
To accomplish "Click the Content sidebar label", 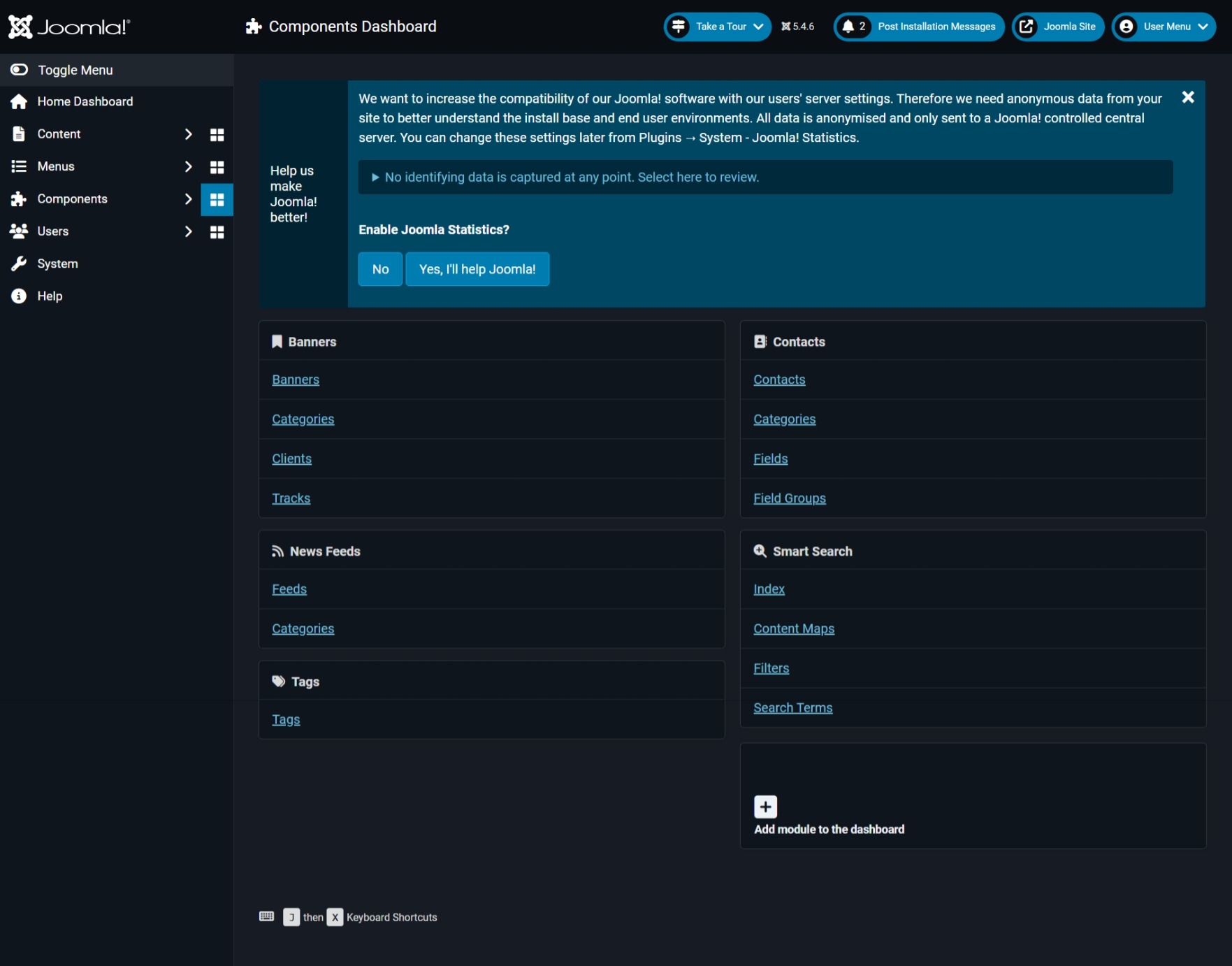I will pos(59,134).
